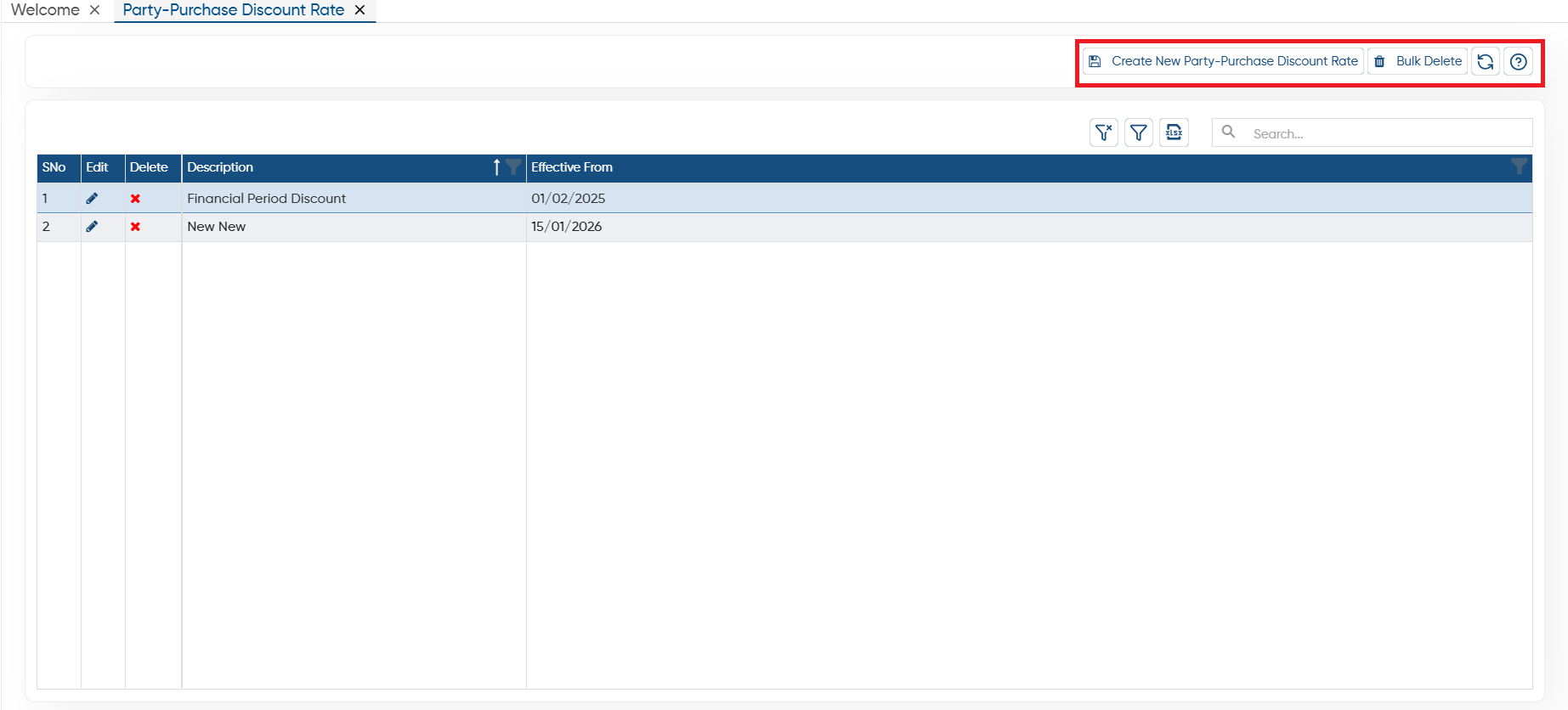Screen dimensions: 1568x710
Task: Click the funnel filter icon beside search
Action: click(1138, 132)
